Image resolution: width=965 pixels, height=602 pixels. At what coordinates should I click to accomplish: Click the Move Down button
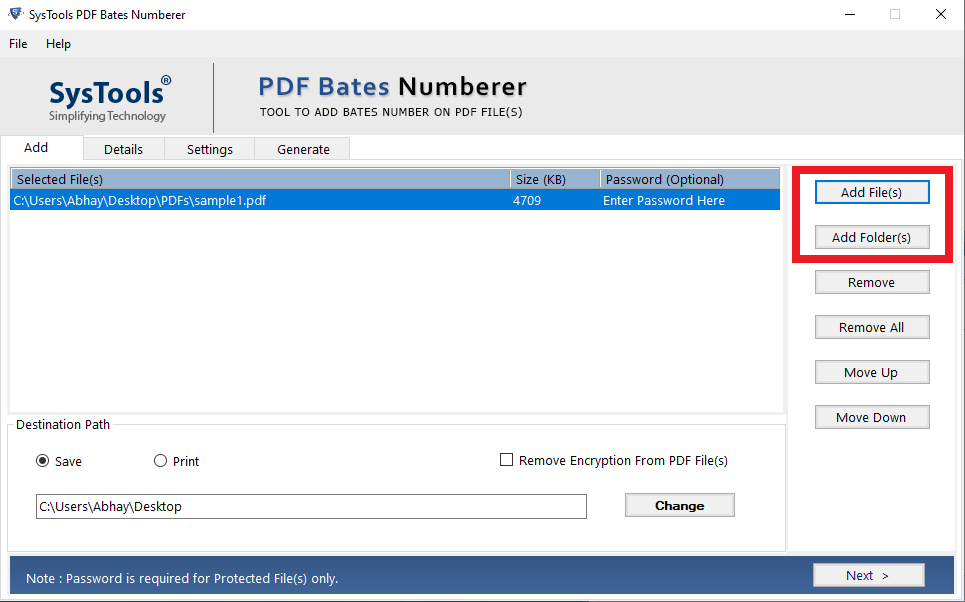coord(872,417)
